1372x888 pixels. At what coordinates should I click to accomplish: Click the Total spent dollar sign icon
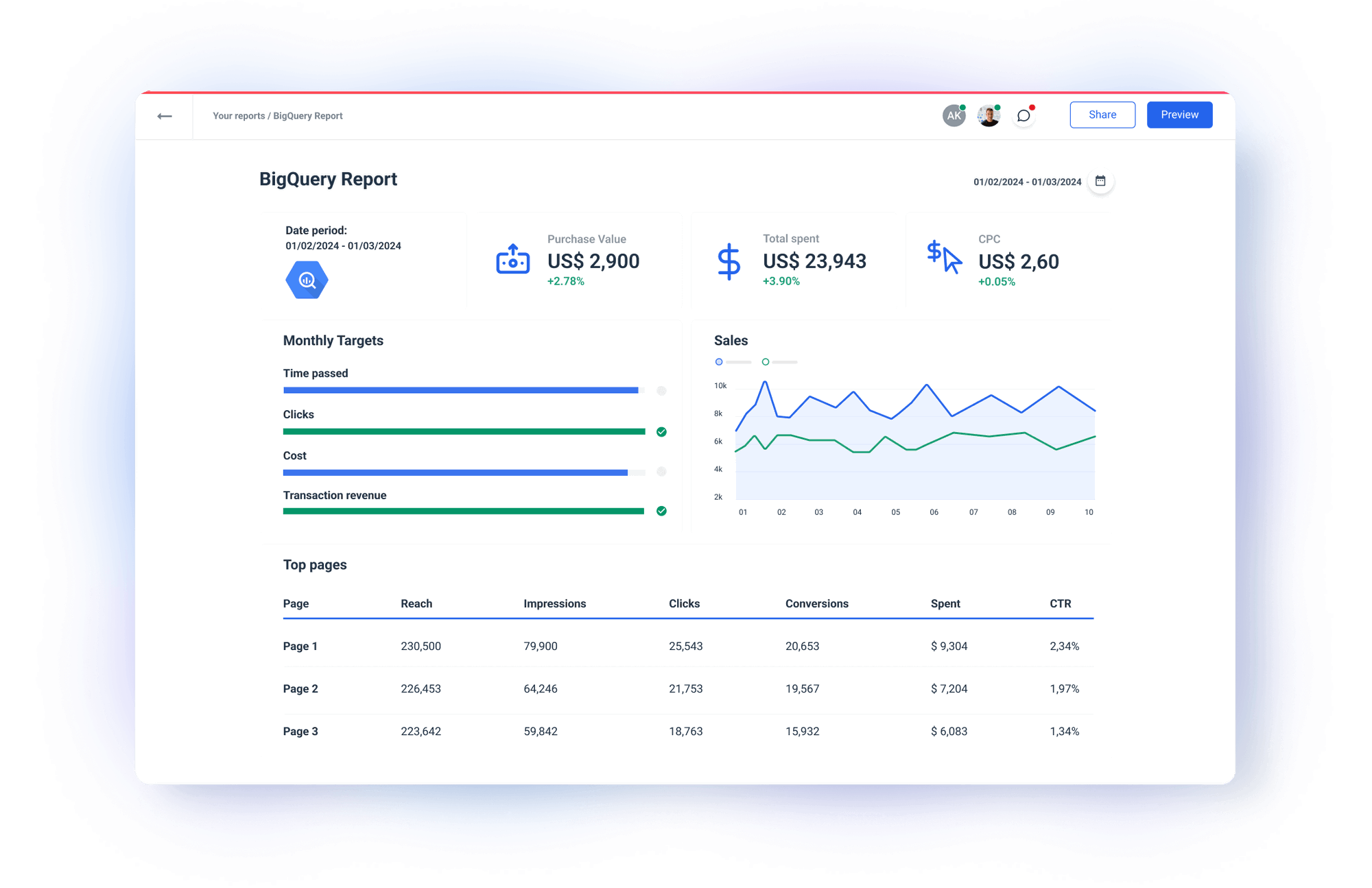tap(729, 261)
